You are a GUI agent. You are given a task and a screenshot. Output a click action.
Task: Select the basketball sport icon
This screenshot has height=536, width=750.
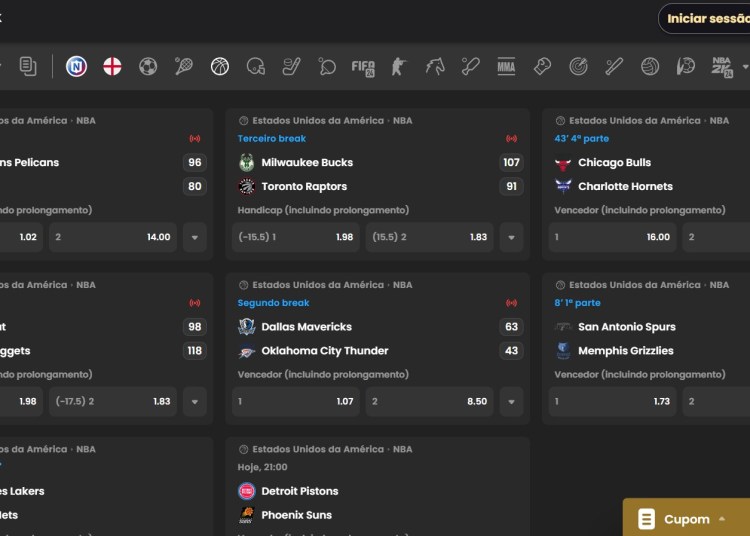point(220,67)
